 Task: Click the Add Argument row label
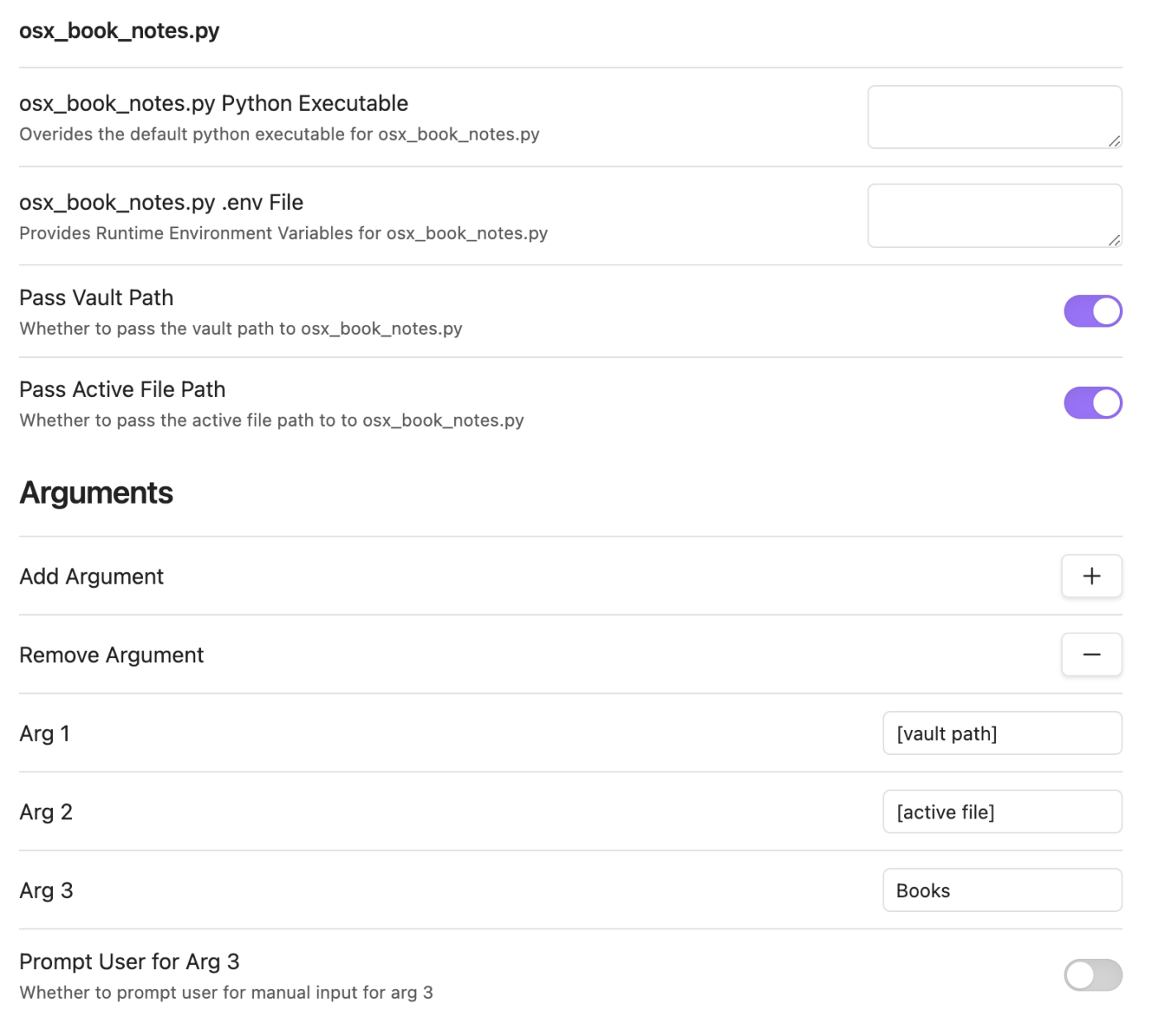coord(91,576)
